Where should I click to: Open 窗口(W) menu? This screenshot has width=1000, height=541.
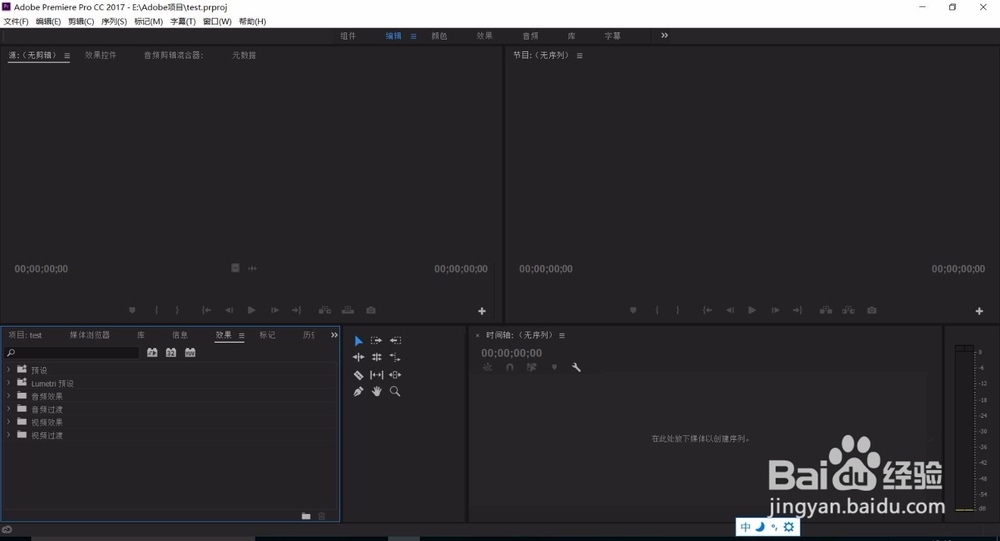point(217,22)
